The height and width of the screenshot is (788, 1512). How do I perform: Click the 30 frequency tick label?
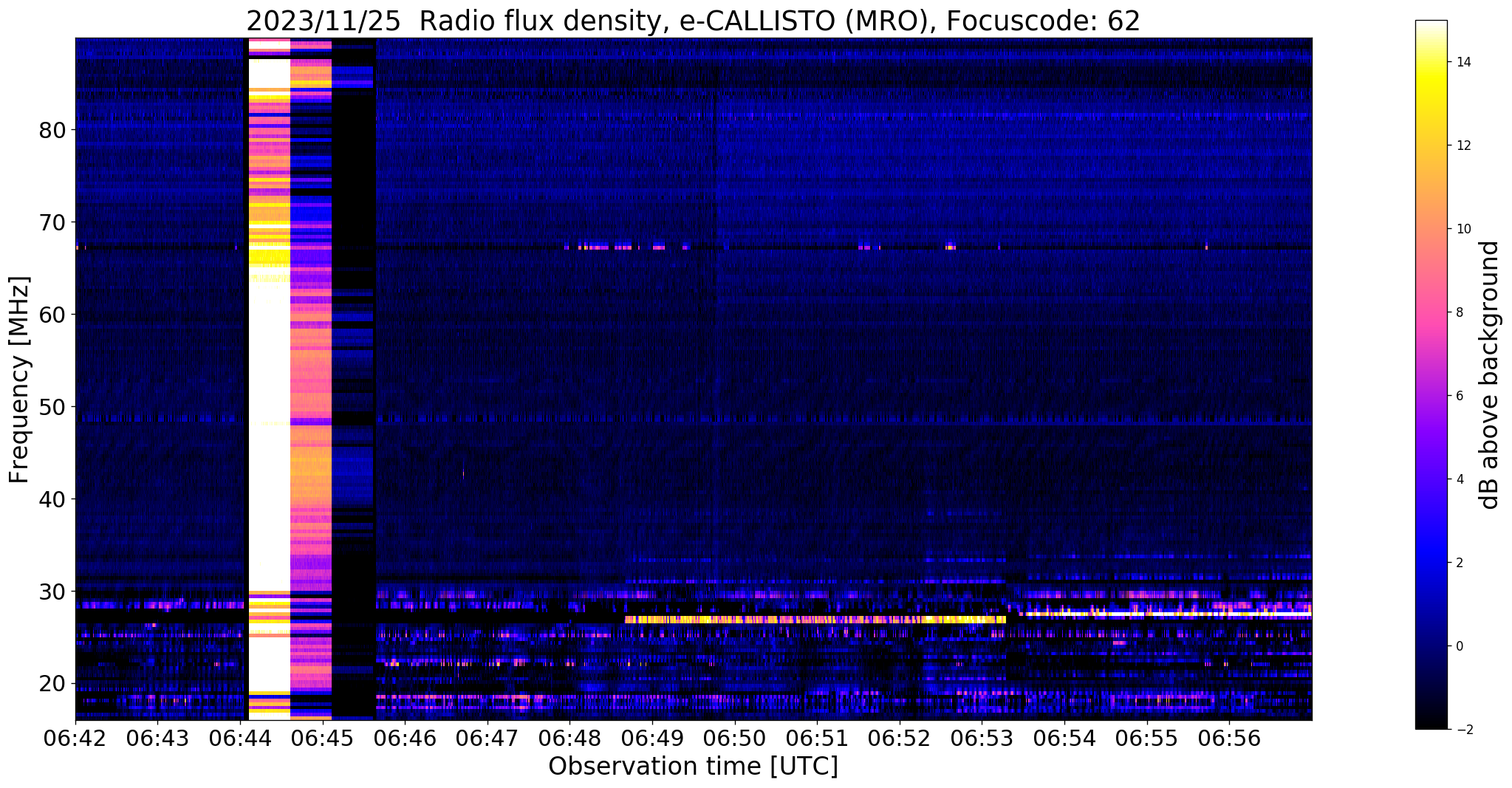[52, 592]
